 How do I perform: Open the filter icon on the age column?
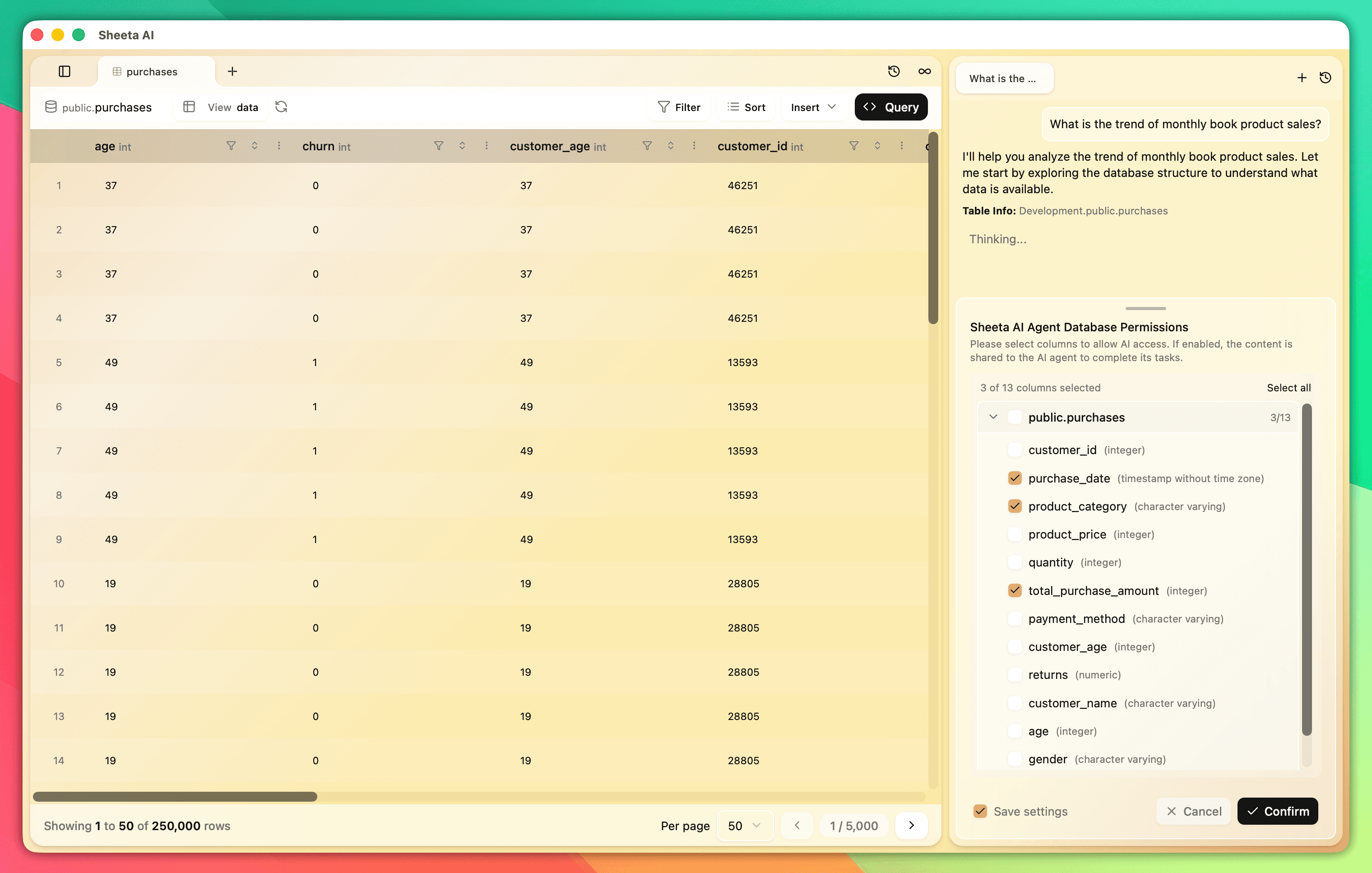[231, 146]
